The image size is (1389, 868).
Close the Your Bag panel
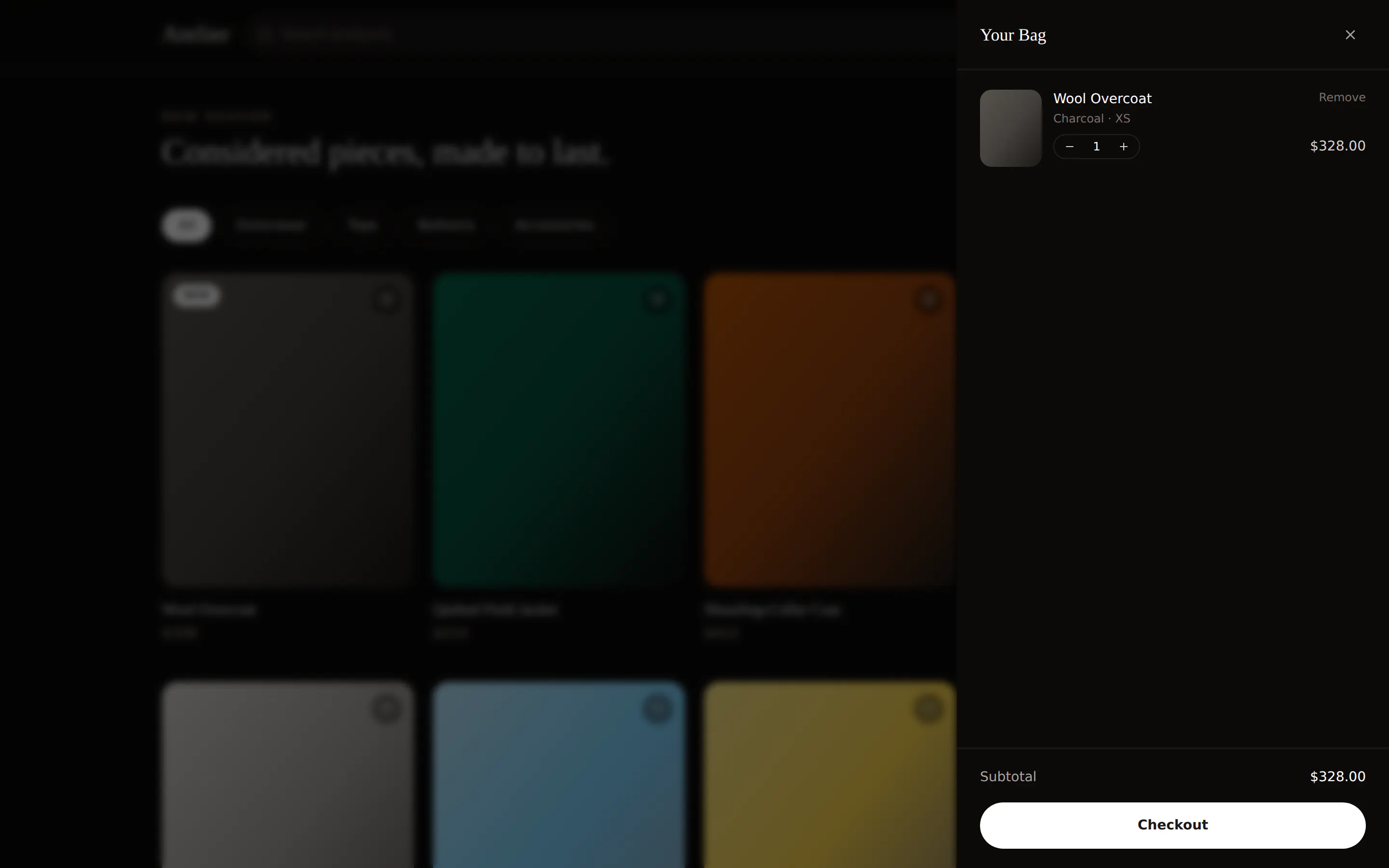1350,35
